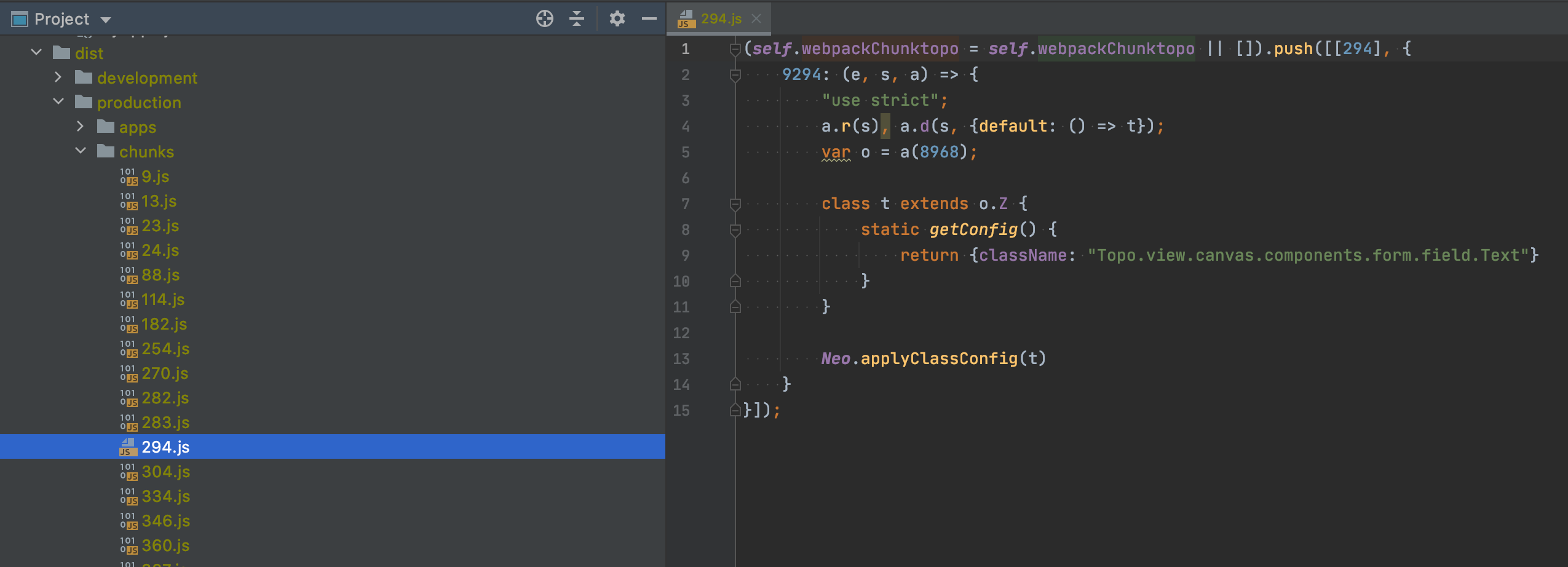1568x567 pixels.
Task: Open file 282.js in tree
Action: coord(165,398)
